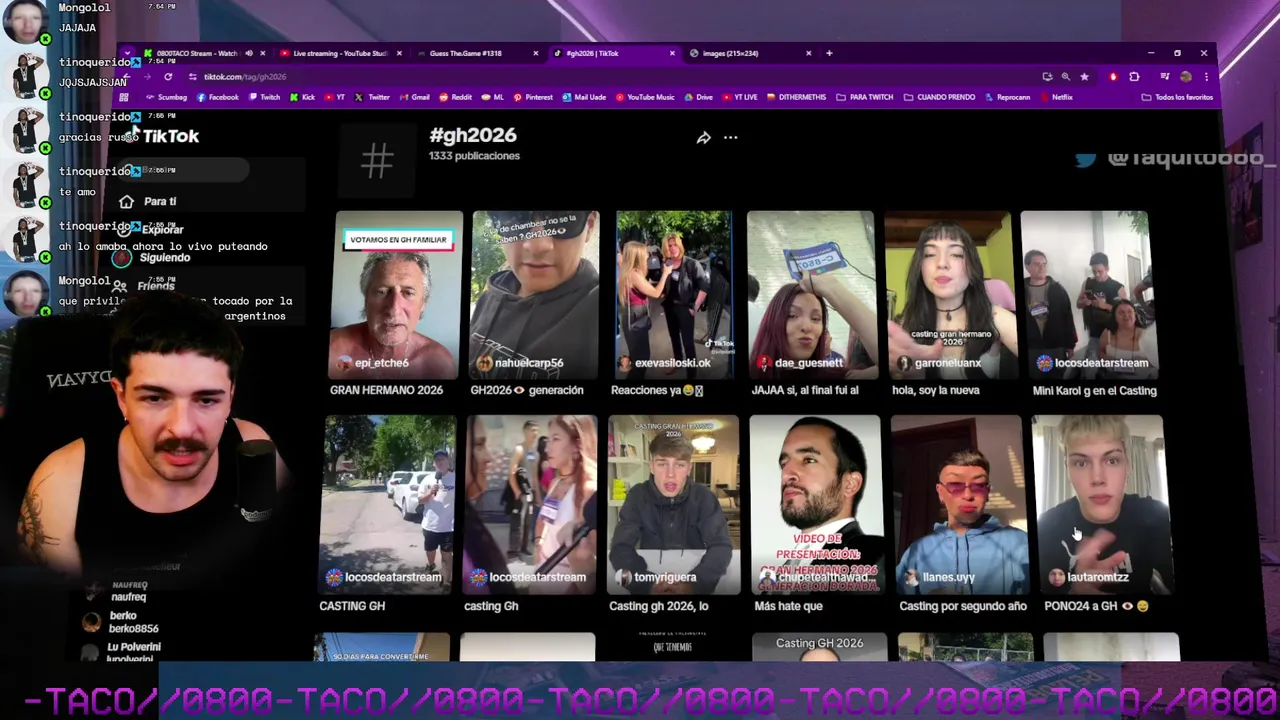Open the chupetealthawad Más hate que video

coord(815,505)
